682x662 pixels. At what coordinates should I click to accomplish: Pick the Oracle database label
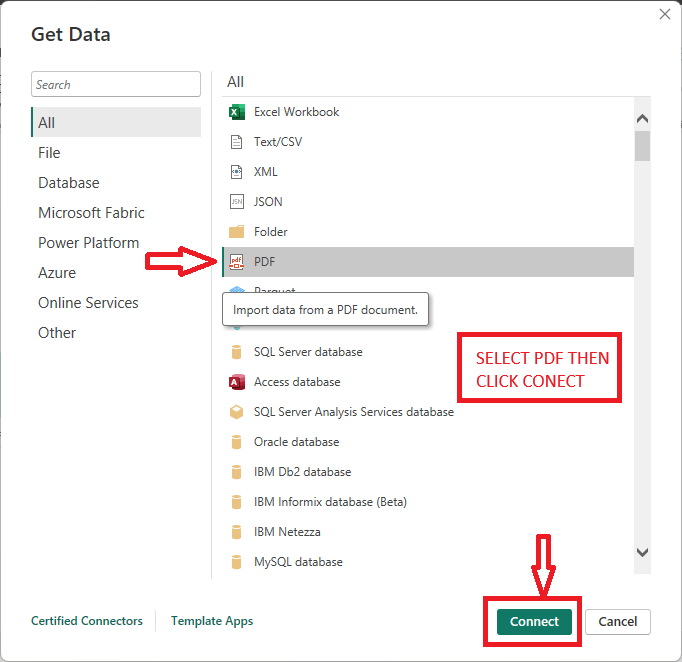pyautogui.click(x=297, y=442)
